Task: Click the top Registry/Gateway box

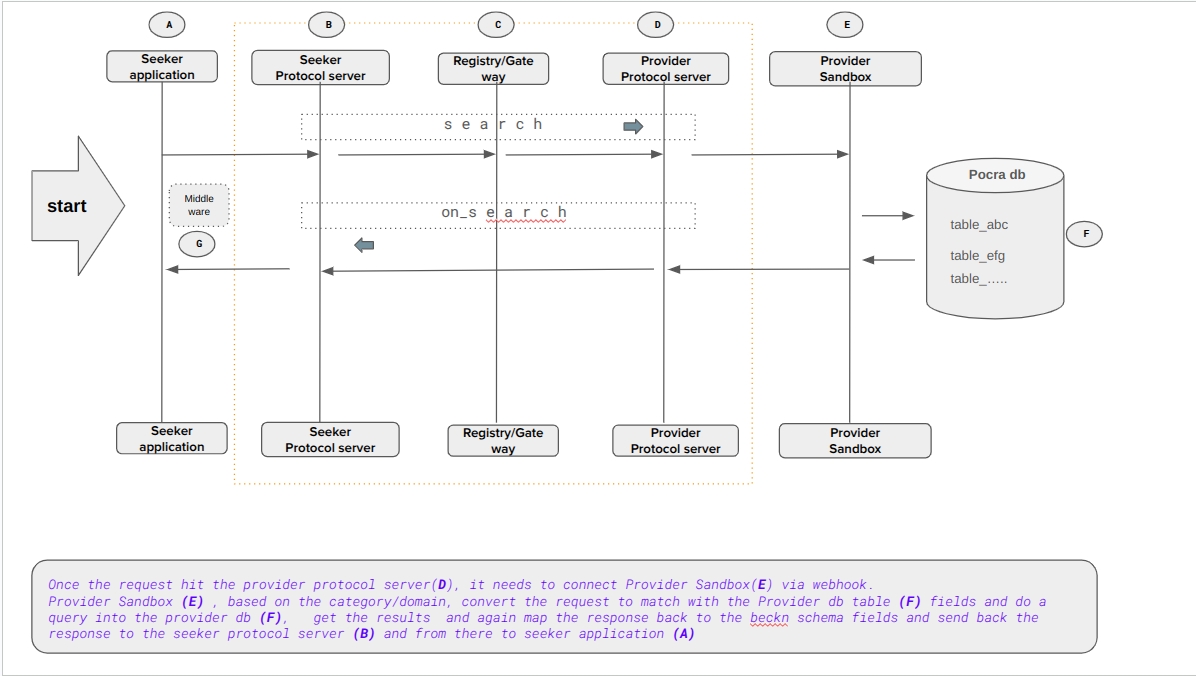Action: point(493,68)
